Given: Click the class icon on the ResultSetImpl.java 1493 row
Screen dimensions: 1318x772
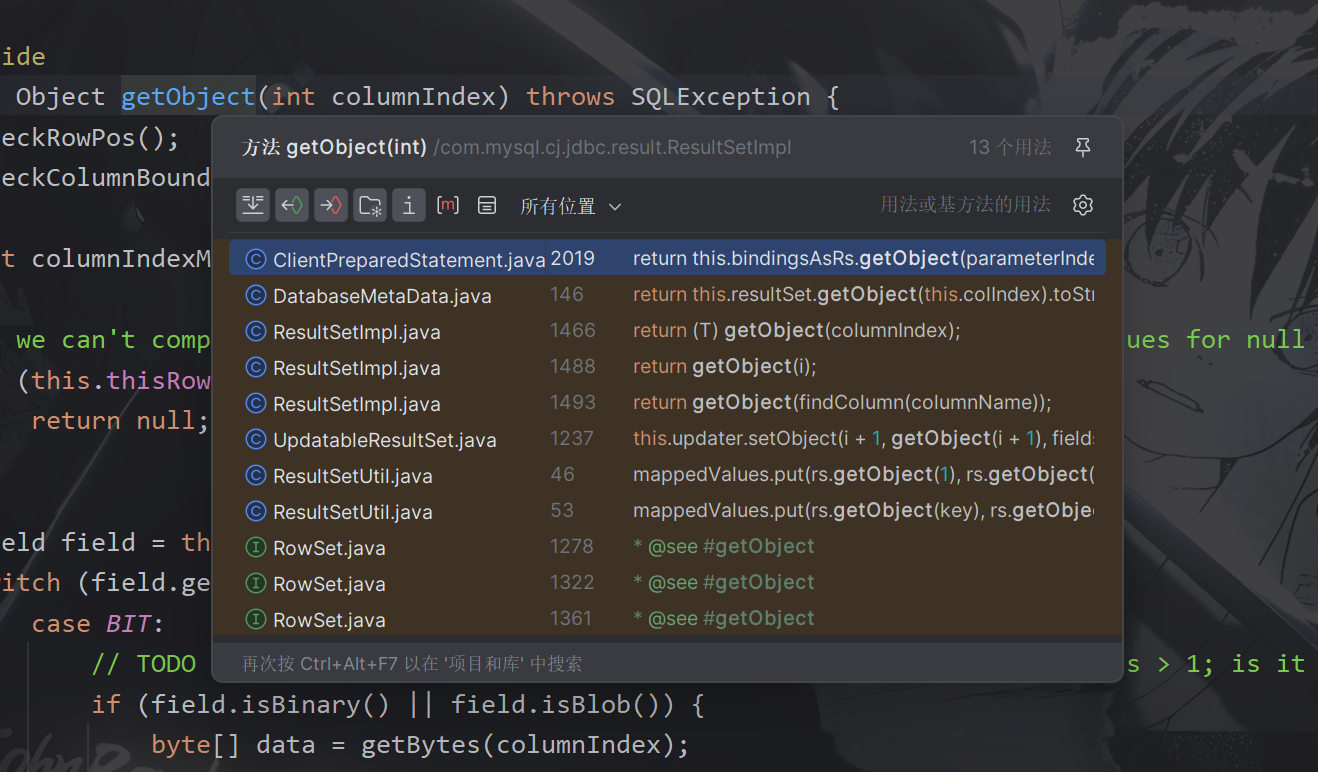Looking at the screenshot, I should (x=256, y=404).
